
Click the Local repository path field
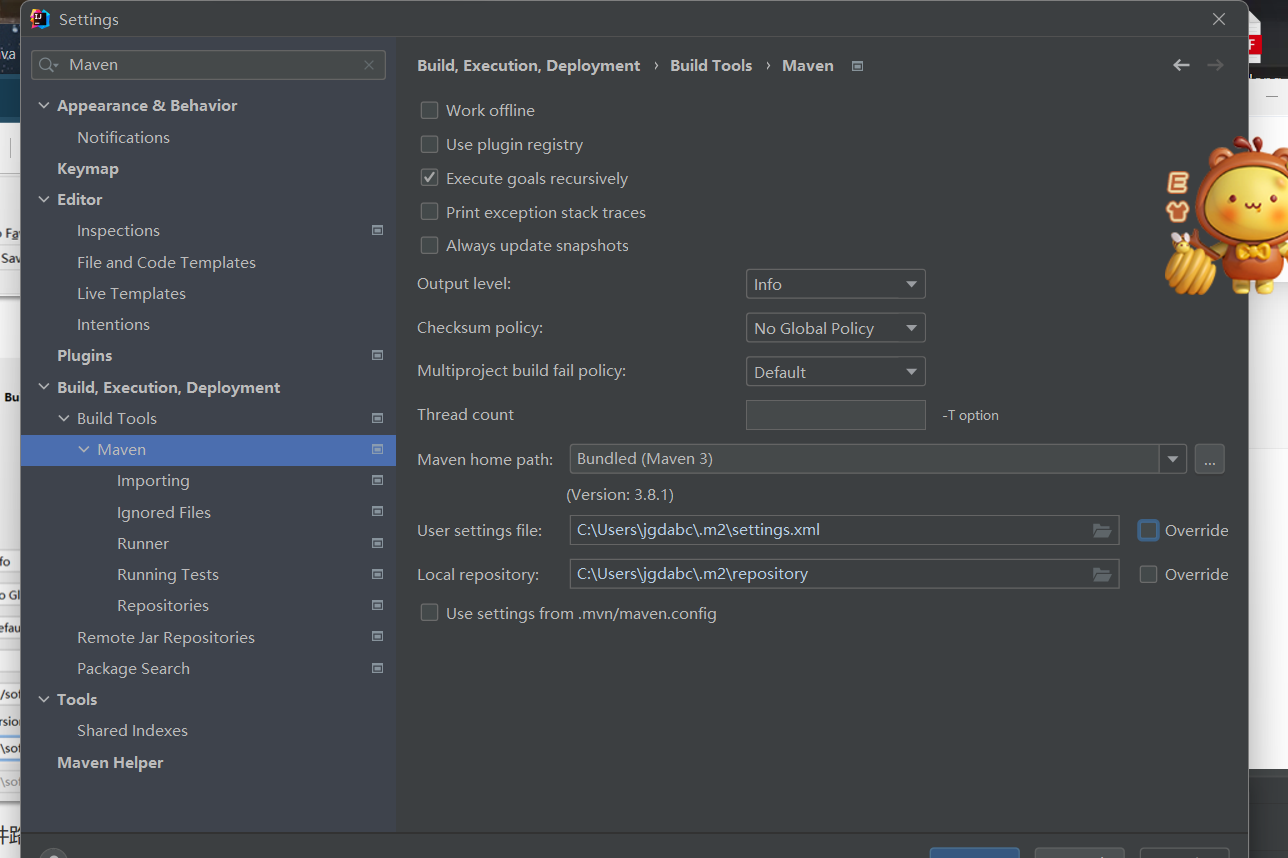pos(844,574)
